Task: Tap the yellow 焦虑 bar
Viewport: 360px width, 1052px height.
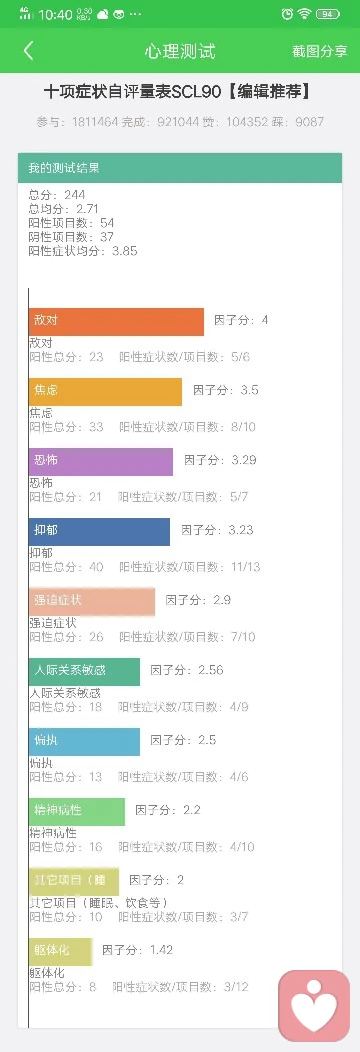Action: (x=105, y=392)
